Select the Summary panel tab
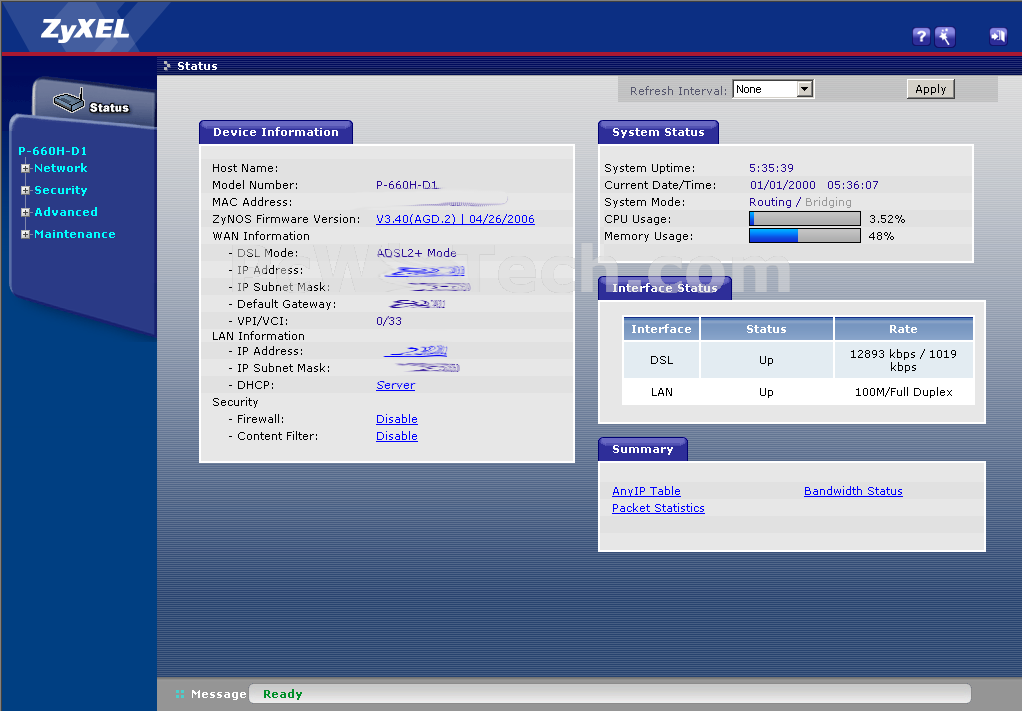1022x711 pixels. tap(643, 450)
